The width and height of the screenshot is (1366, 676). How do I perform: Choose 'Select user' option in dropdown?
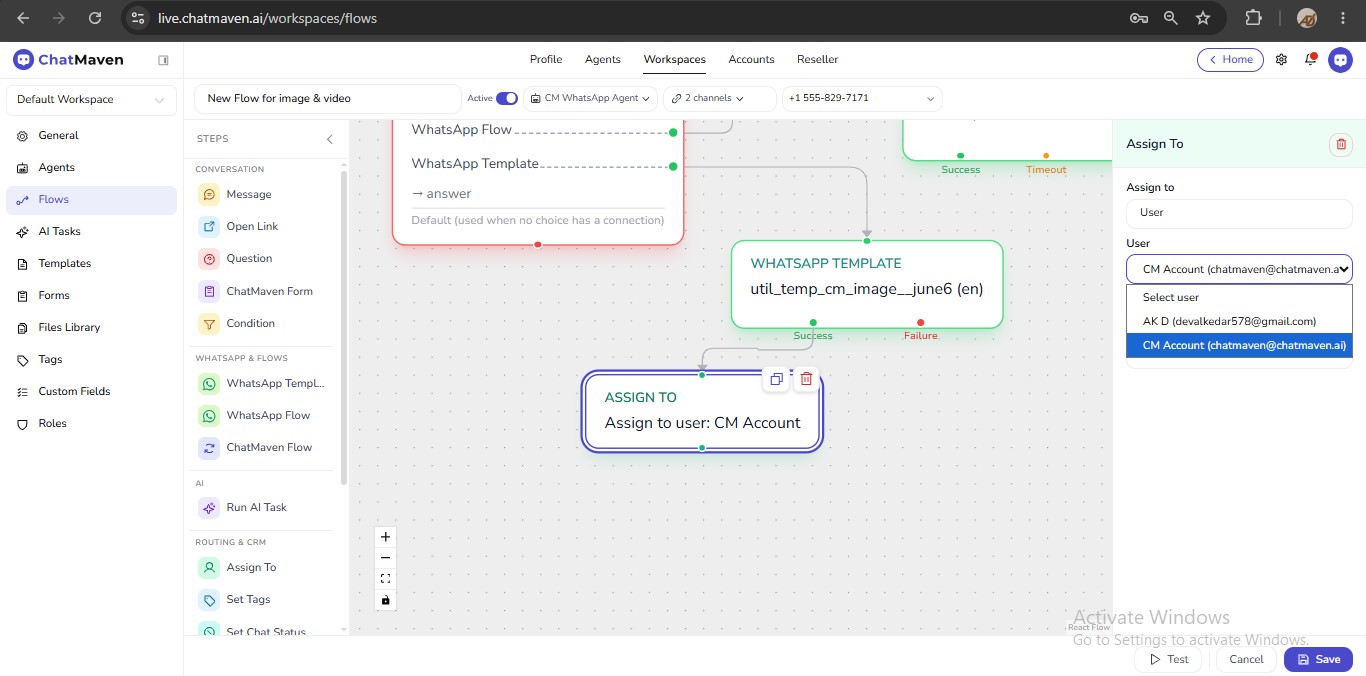click(1239, 297)
